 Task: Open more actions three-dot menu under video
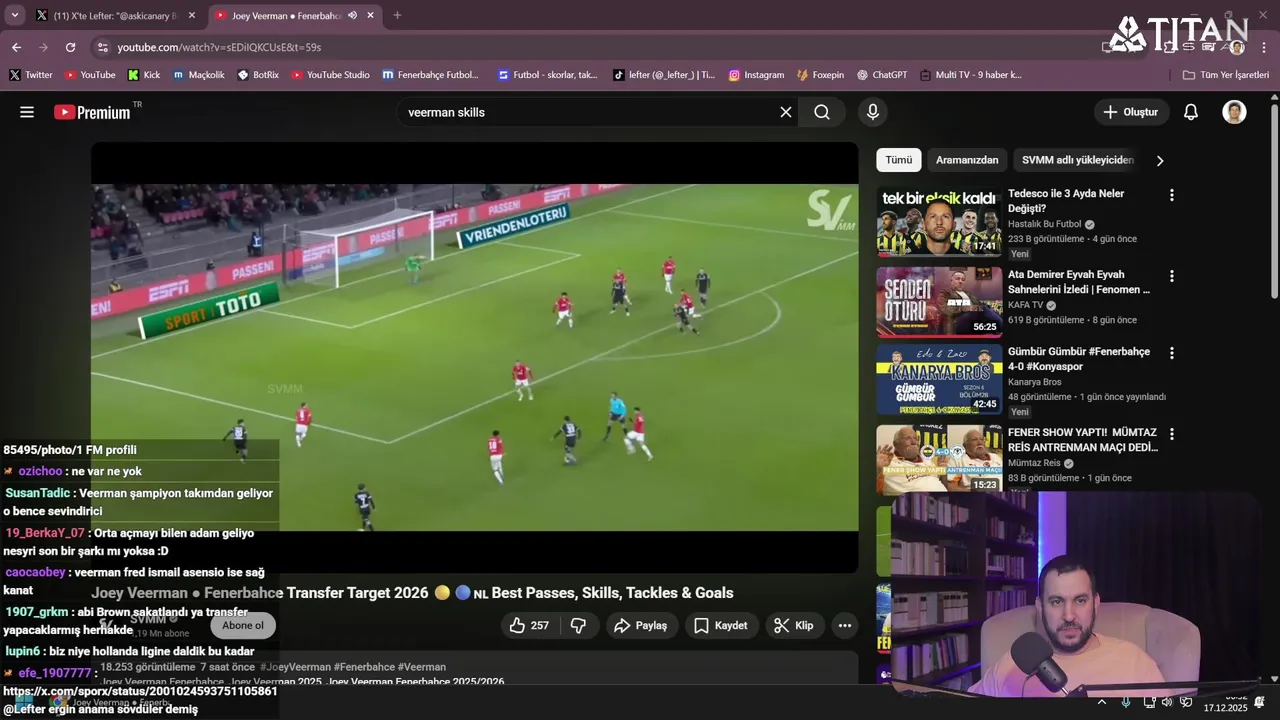845,625
